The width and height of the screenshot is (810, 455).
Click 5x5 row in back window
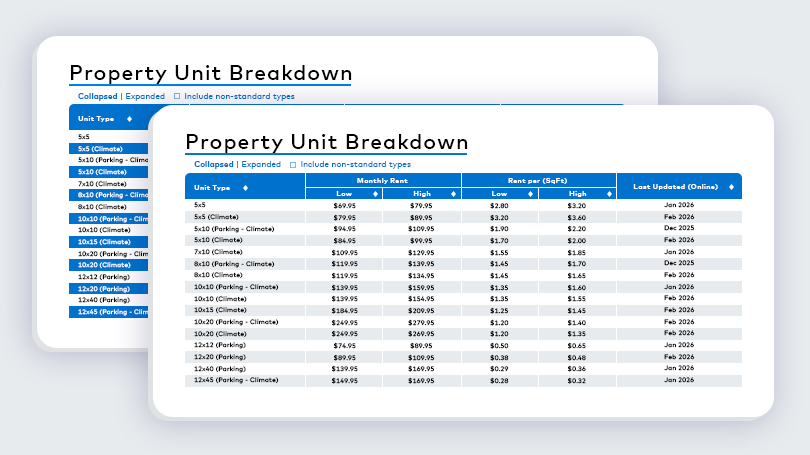coord(108,137)
